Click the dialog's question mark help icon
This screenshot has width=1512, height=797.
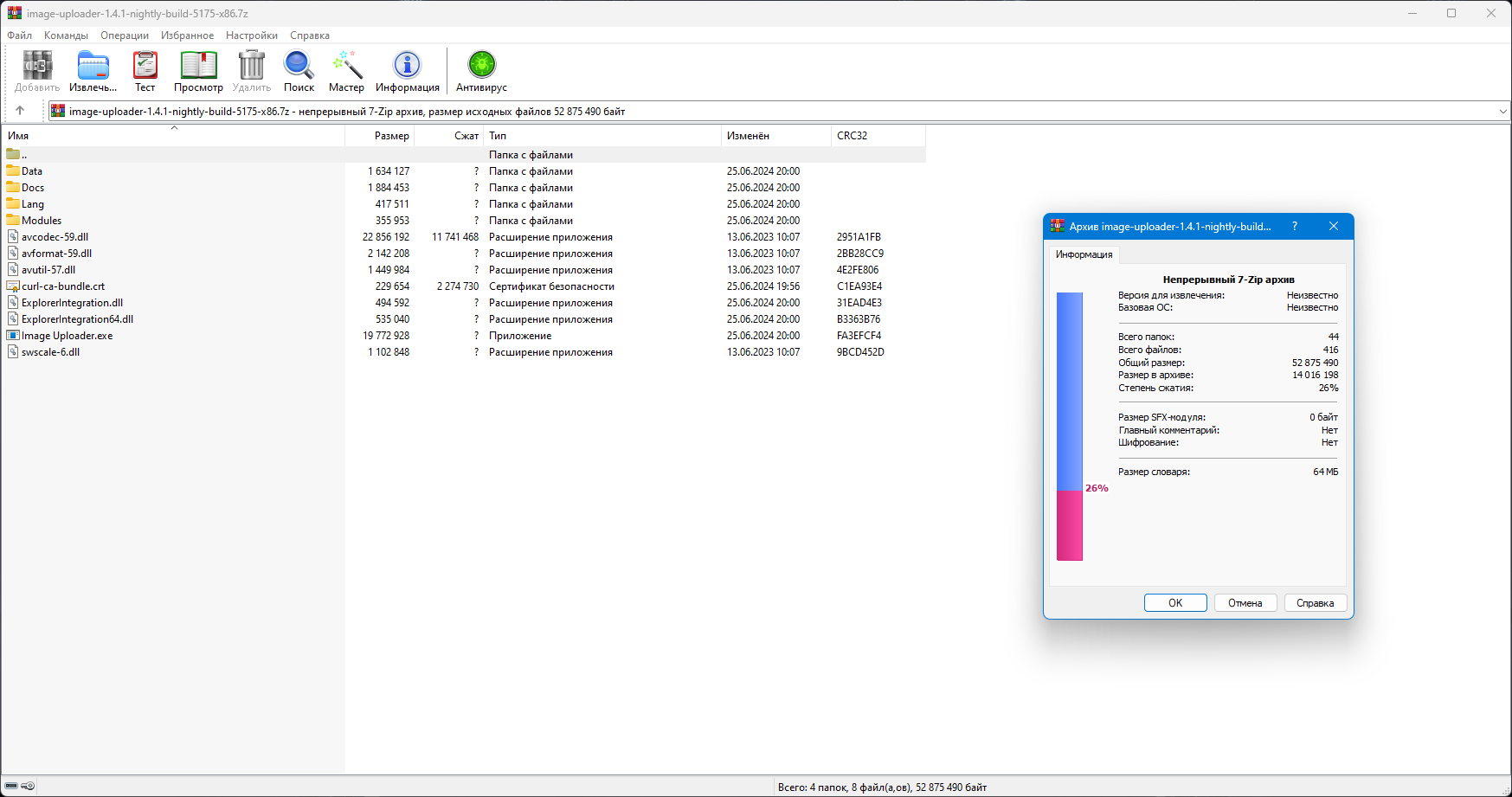point(1295,226)
